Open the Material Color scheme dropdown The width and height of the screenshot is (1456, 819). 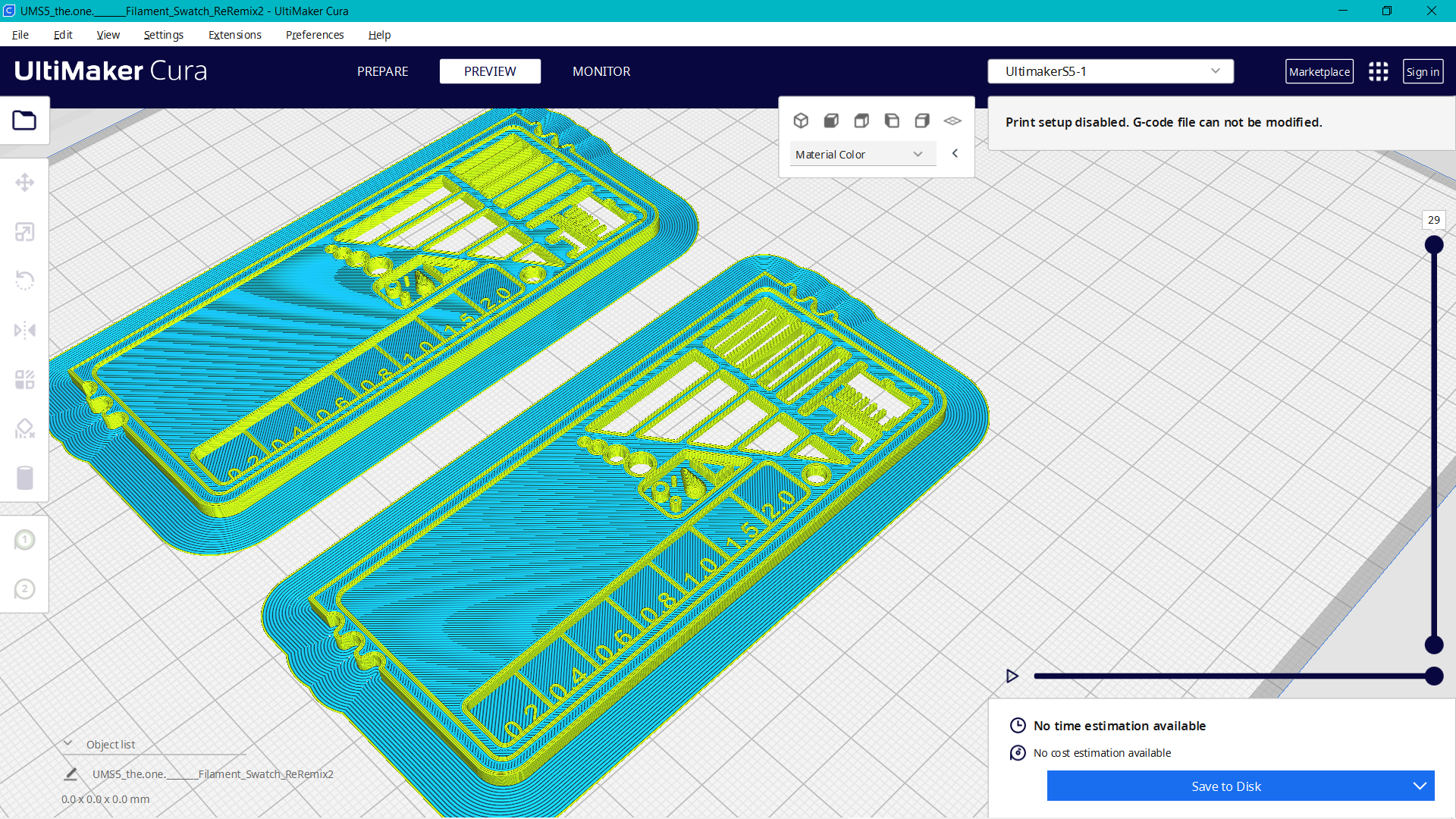[x=862, y=154]
